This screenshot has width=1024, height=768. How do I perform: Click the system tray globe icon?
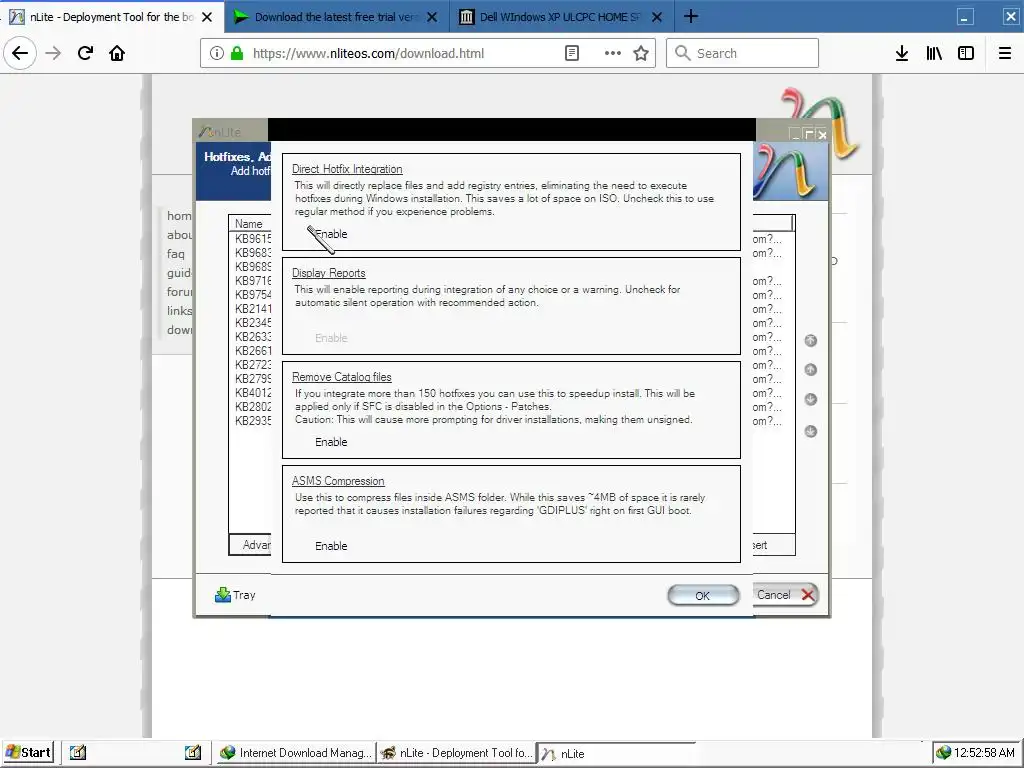(x=943, y=753)
